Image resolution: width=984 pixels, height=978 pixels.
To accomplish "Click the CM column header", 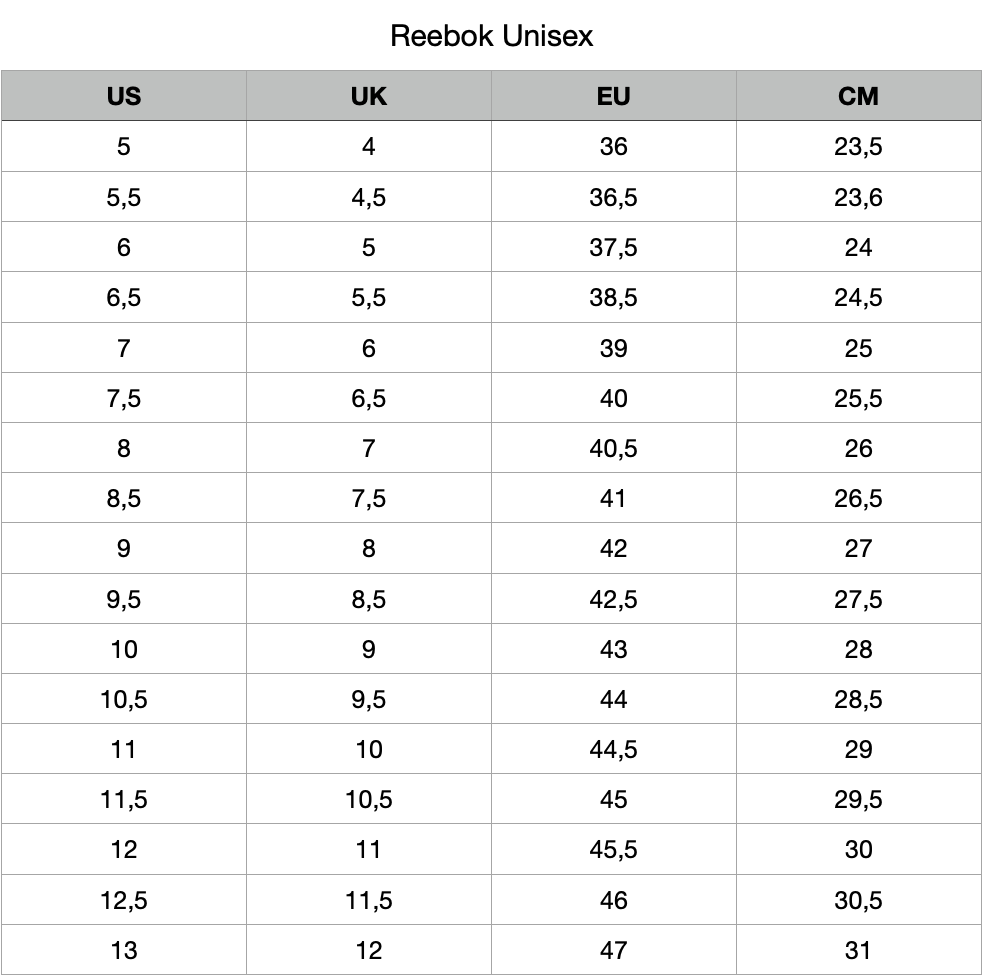I will point(858,96).
